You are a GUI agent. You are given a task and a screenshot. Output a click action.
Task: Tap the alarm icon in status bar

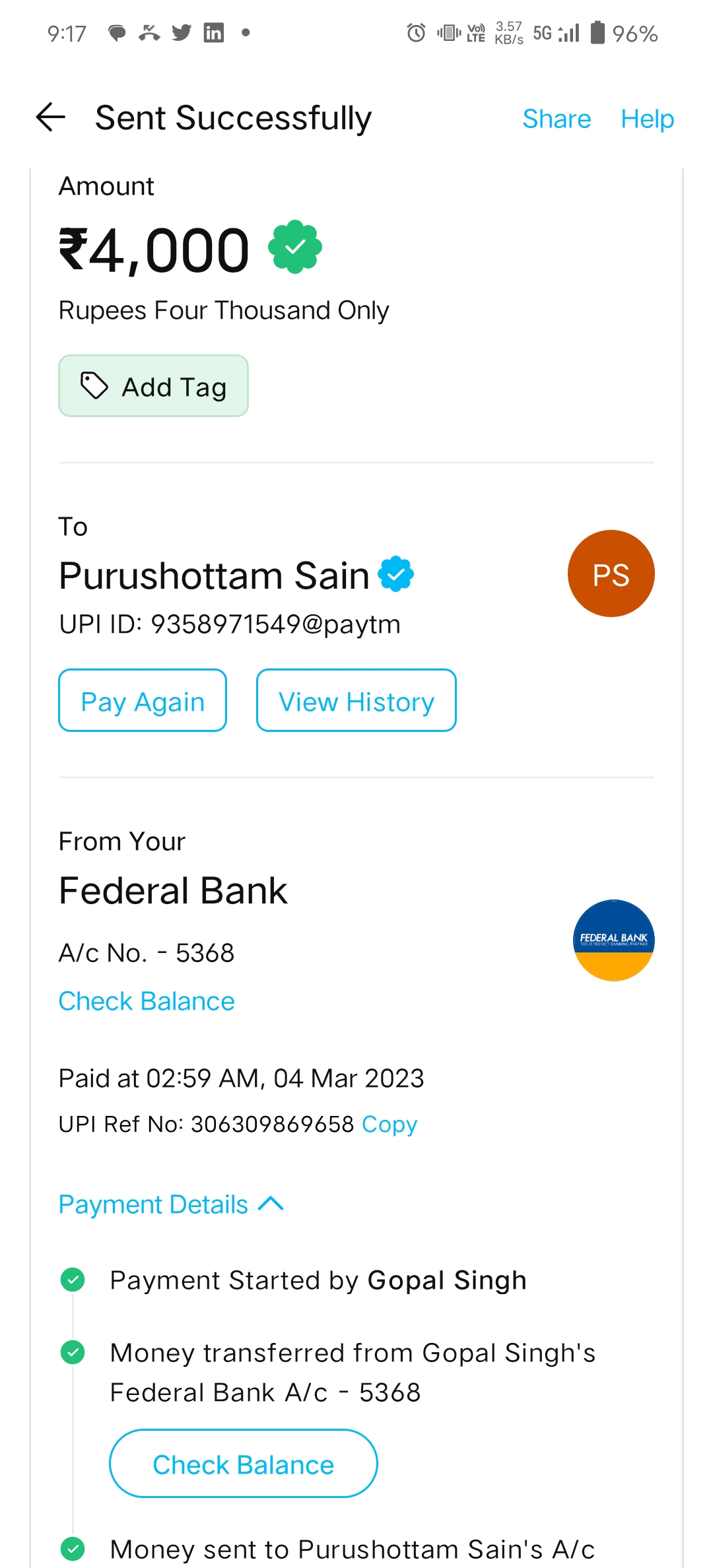pyautogui.click(x=416, y=32)
